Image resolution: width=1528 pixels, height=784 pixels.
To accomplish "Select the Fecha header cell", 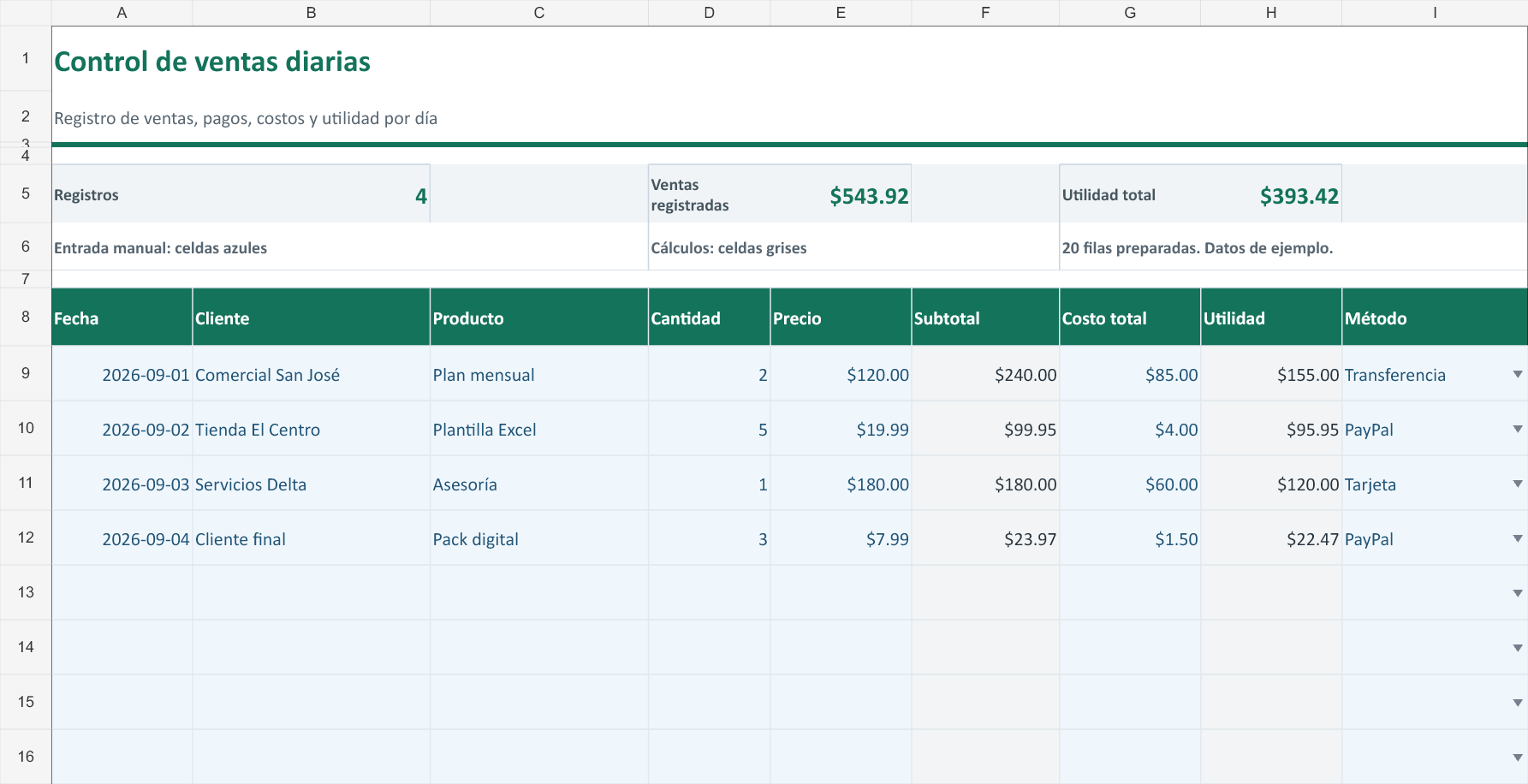I will 122,318.
